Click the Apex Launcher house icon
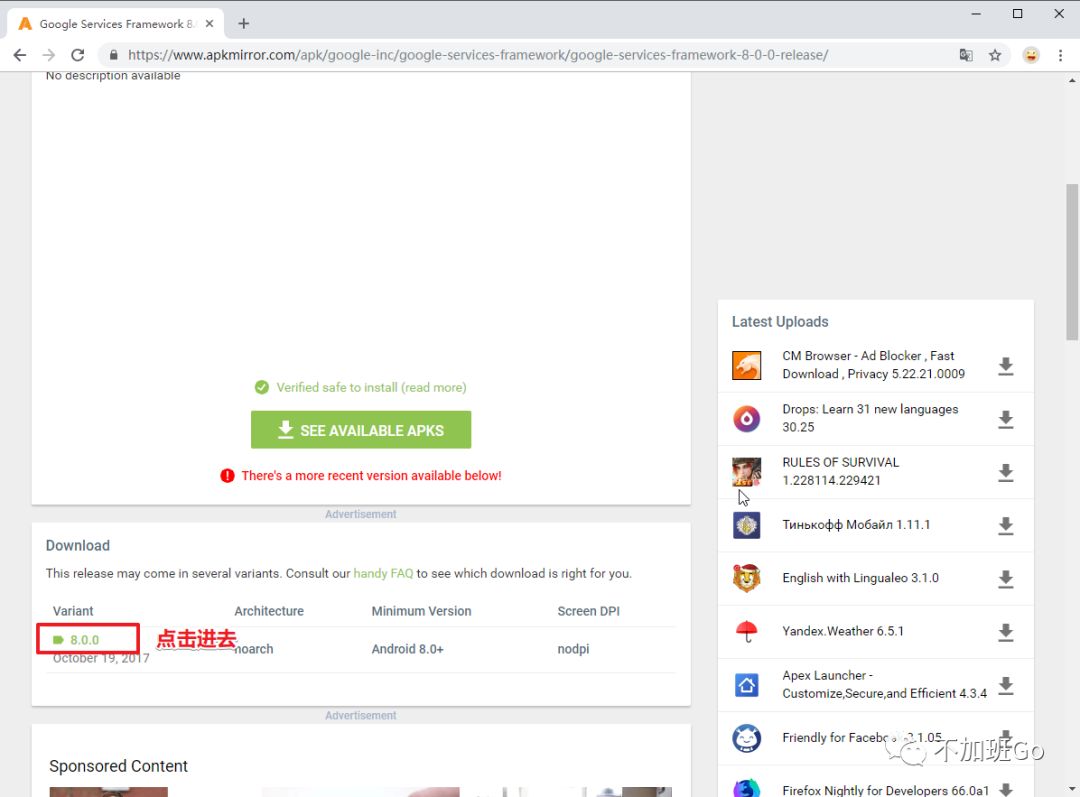Image resolution: width=1080 pixels, height=797 pixels. (x=746, y=685)
